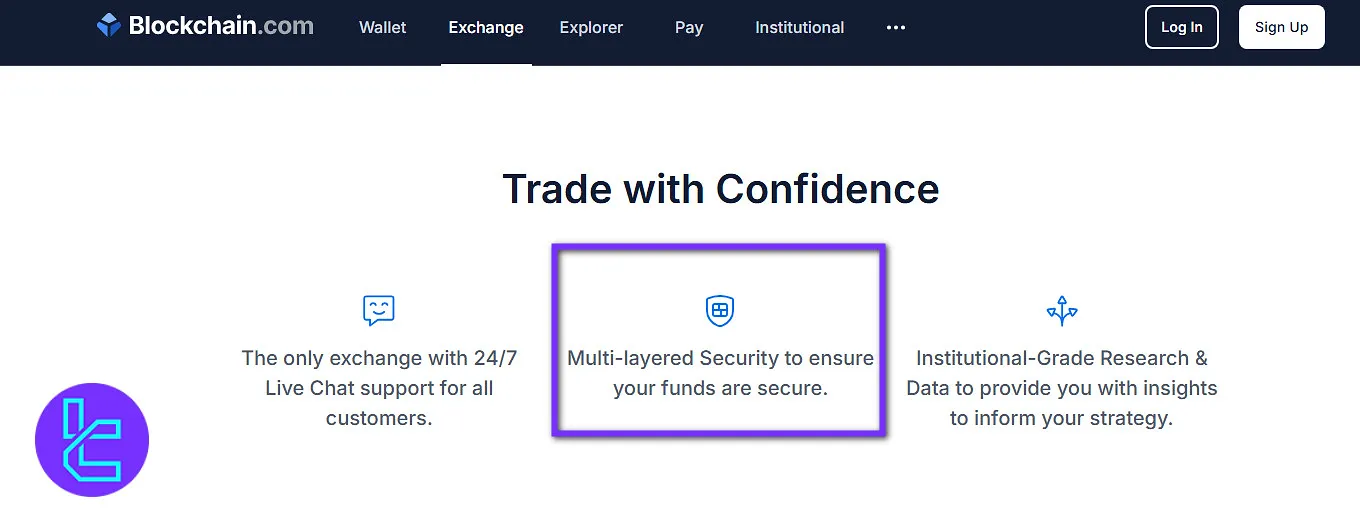
Task: Click the security shield icon
Action: pyautogui.click(x=720, y=311)
